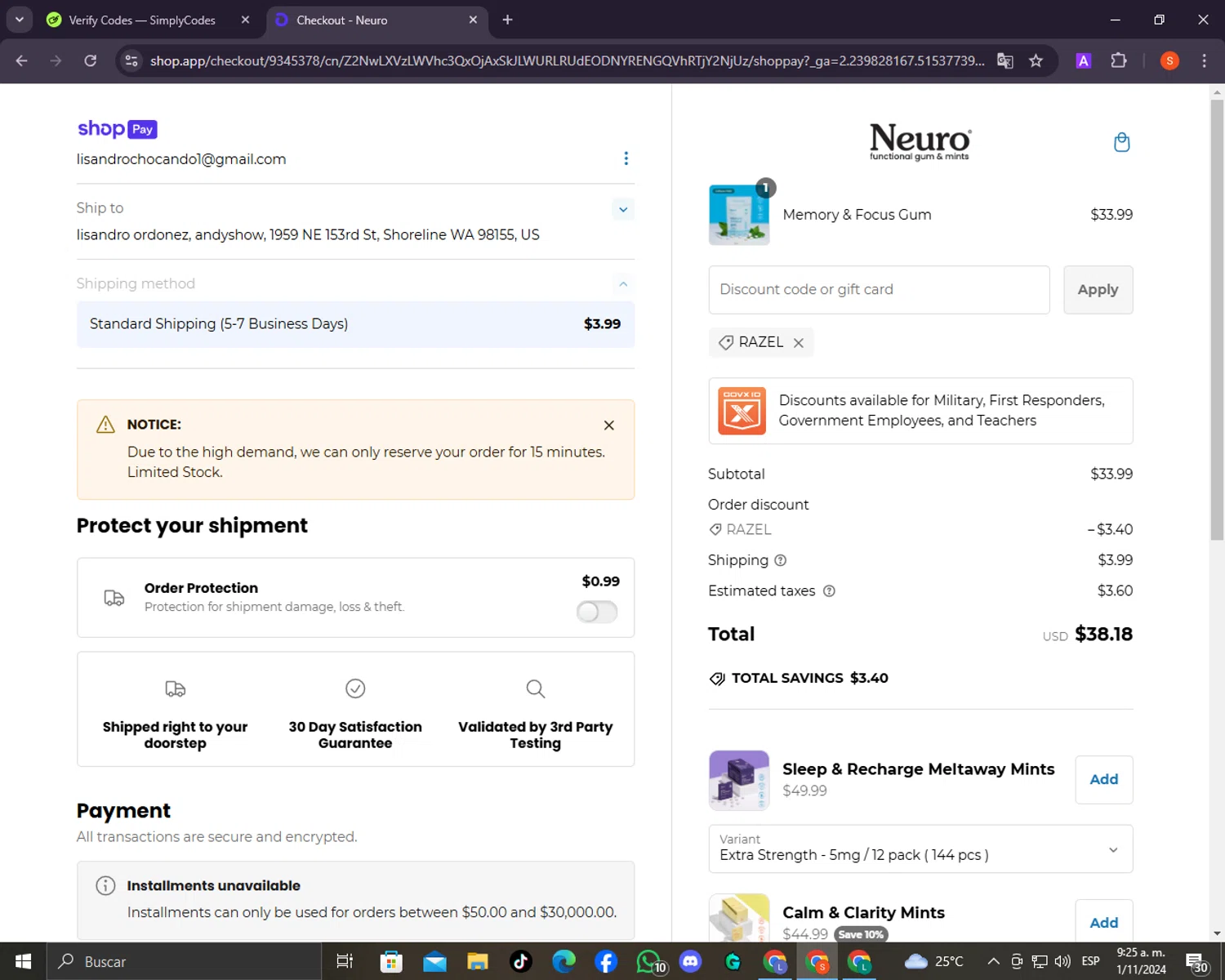
Task: Toggle Order Protection switch on
Action: pos(597,612)
